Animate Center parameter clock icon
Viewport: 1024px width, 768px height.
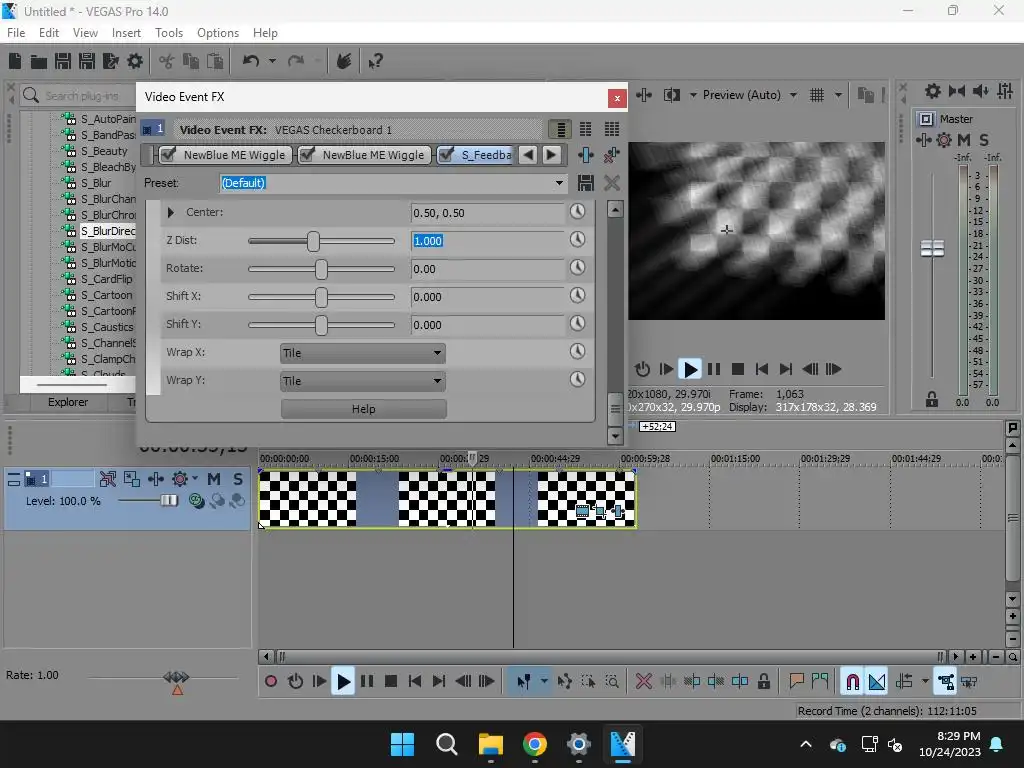click(577, 212)
